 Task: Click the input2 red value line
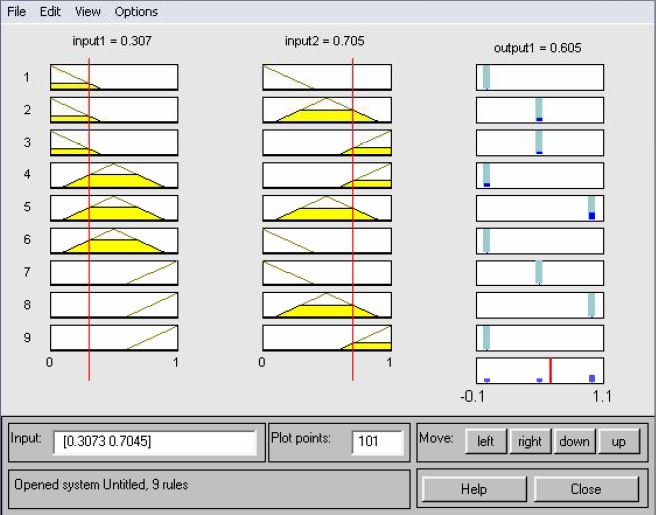click(x=353, y=219)
